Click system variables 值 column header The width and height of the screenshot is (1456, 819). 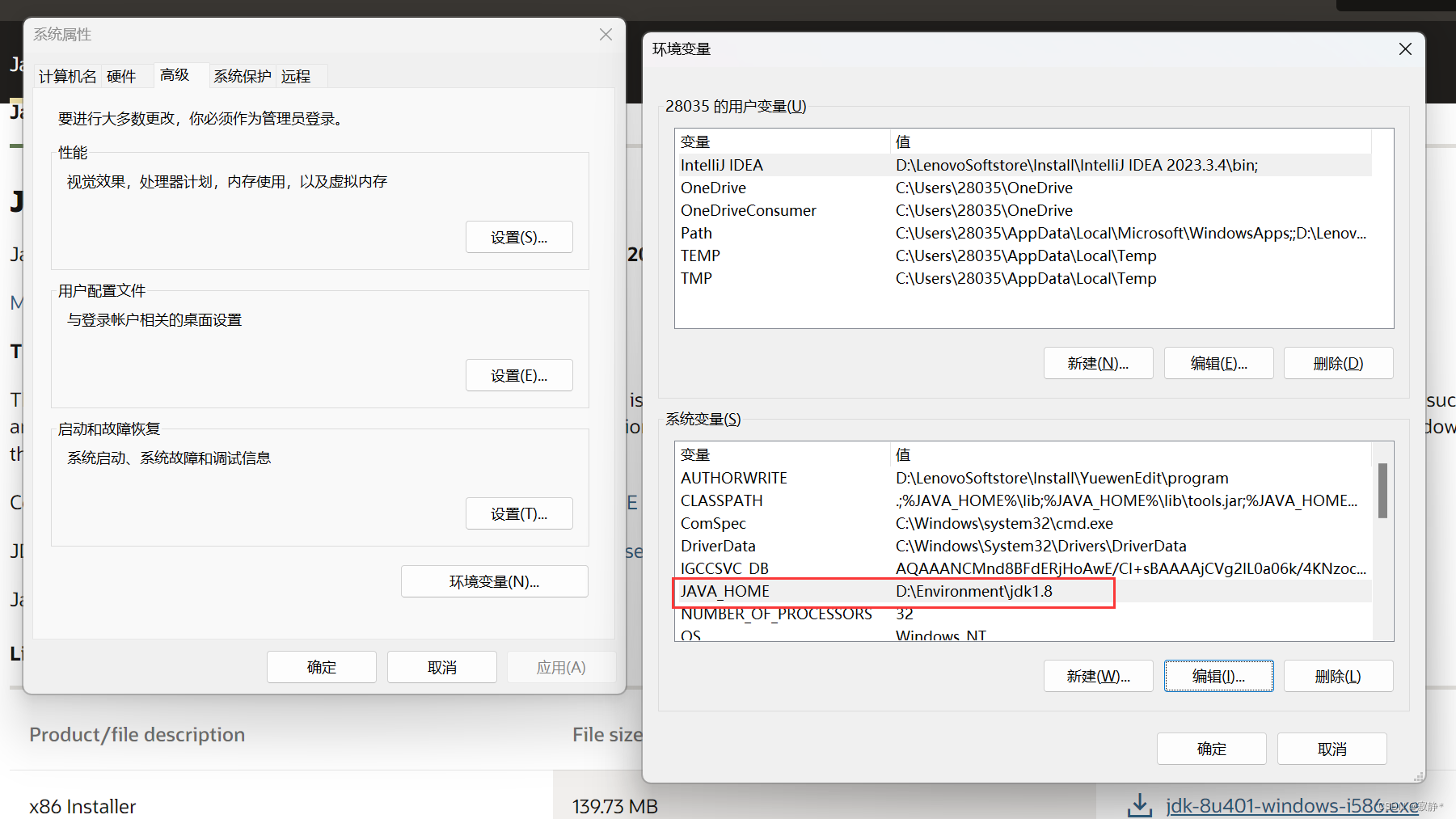1131,454
